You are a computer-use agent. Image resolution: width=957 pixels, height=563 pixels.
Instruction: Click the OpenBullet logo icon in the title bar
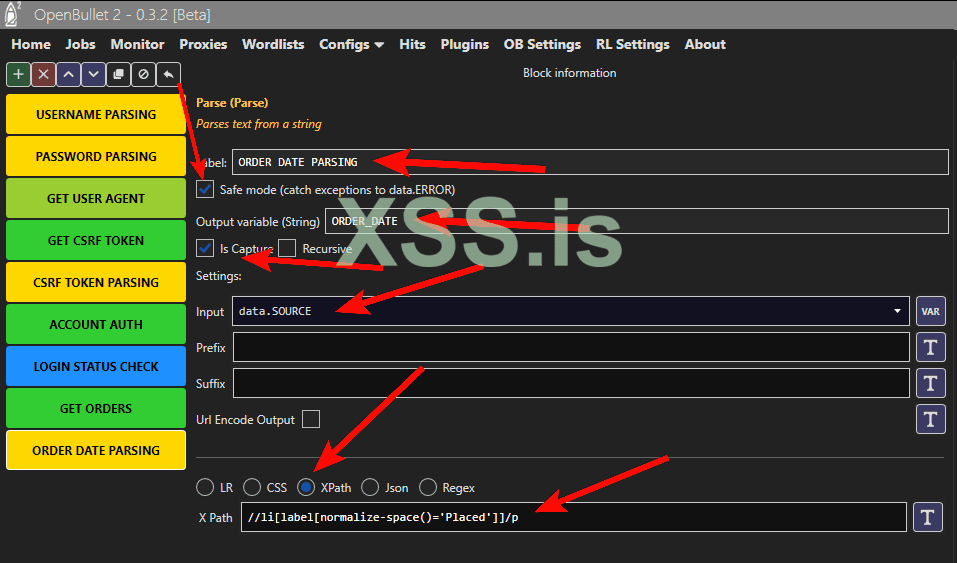12,14
